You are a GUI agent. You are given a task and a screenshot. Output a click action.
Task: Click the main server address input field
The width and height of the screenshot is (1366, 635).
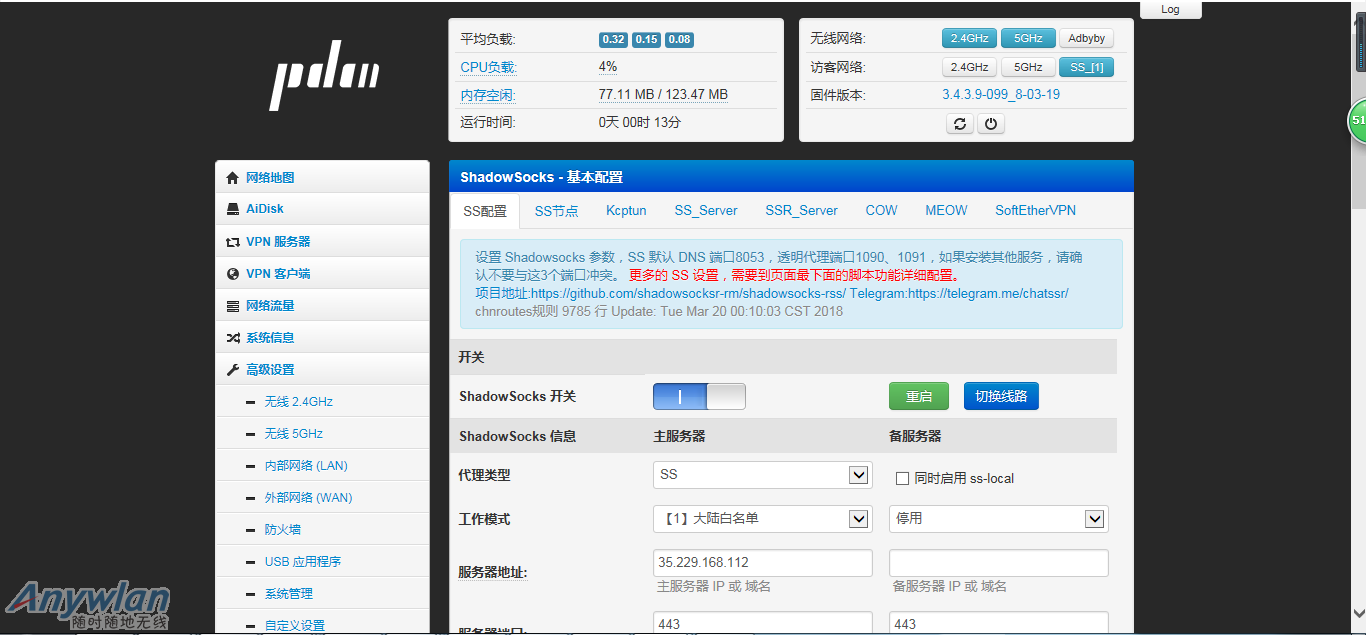coord(762,563)
